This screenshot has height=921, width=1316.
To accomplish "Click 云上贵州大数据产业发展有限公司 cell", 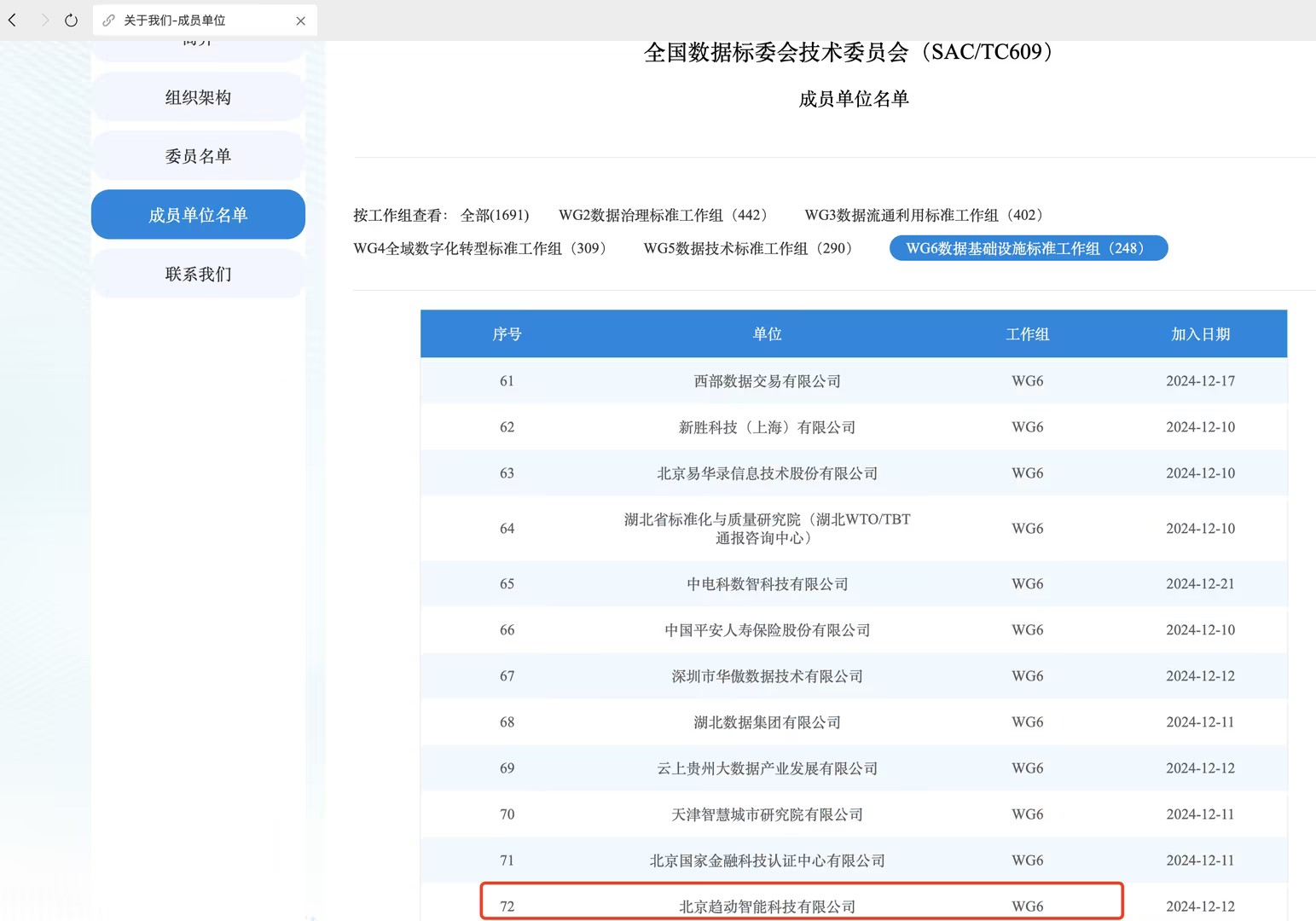I will 767,768.
